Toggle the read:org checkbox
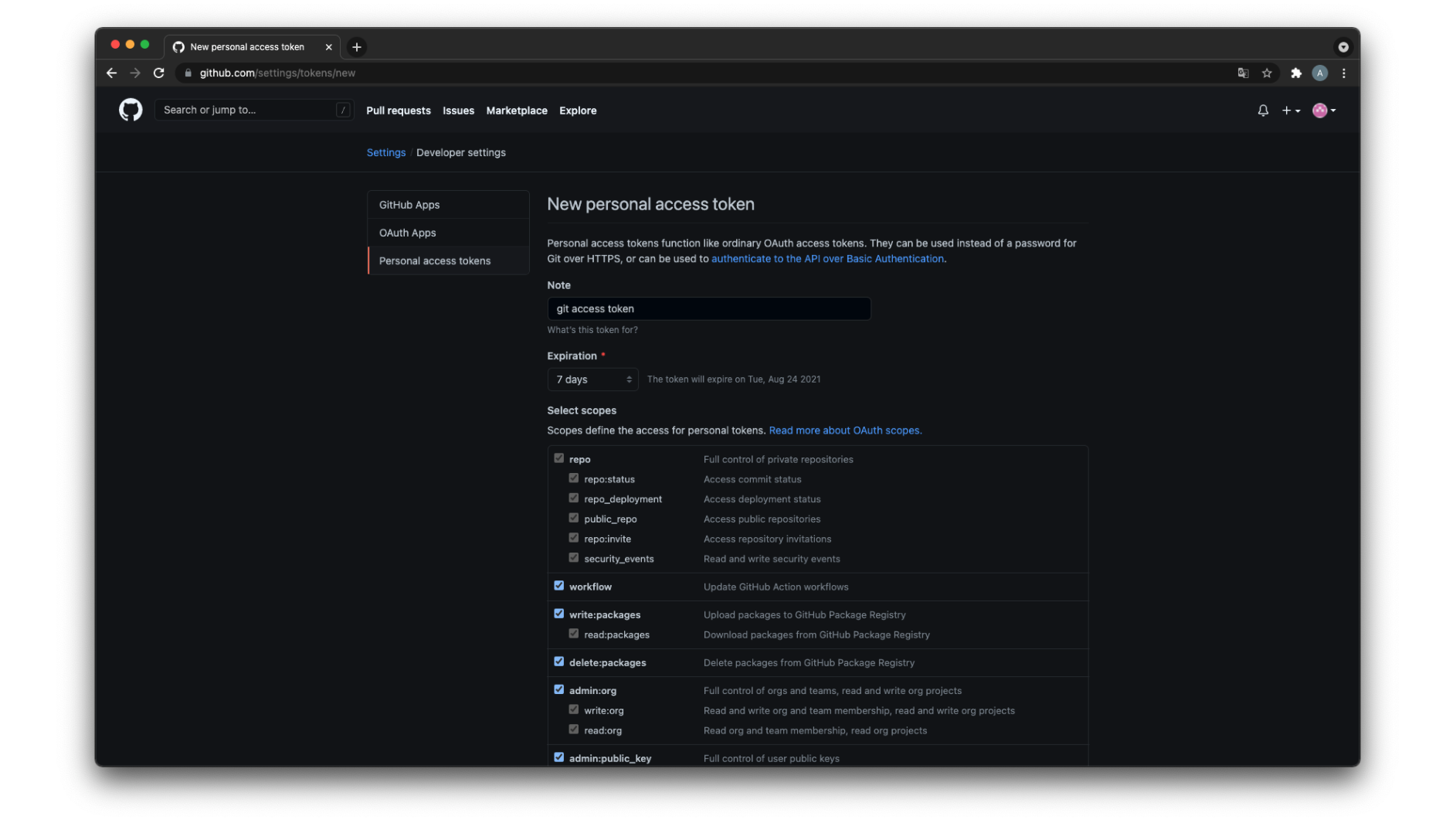This screenshot has height=820, width=1456. click(x=574, y=730)
